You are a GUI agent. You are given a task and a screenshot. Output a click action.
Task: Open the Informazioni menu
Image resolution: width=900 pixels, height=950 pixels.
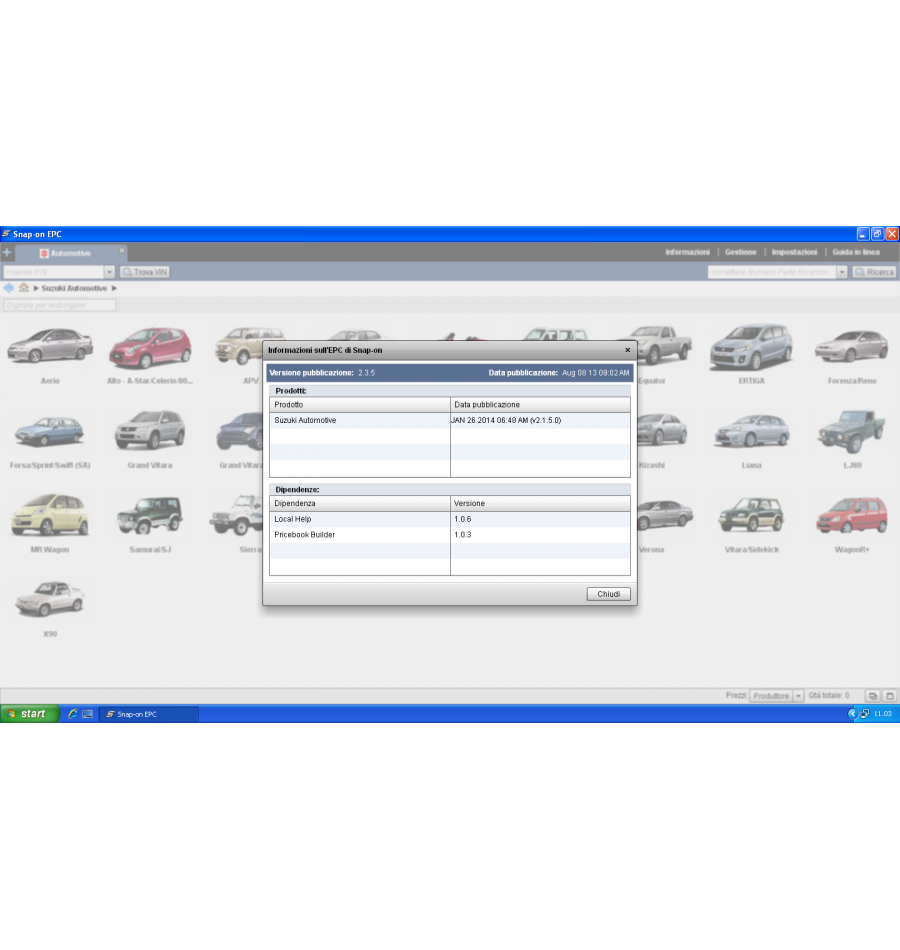click(x=687, y=252)
